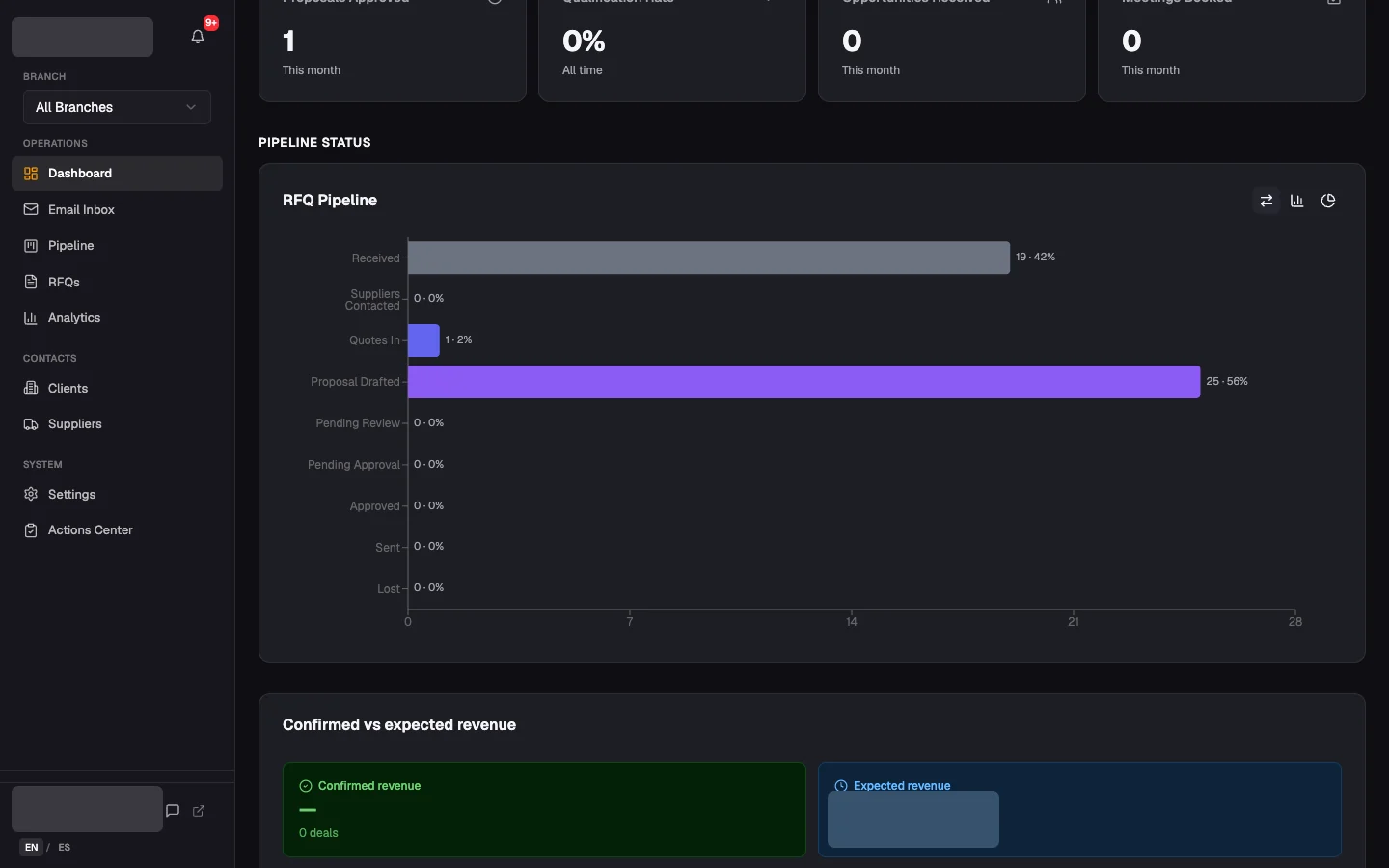Click the 'Confirmed vs expected revenue' heading

[x=399, y=725]
